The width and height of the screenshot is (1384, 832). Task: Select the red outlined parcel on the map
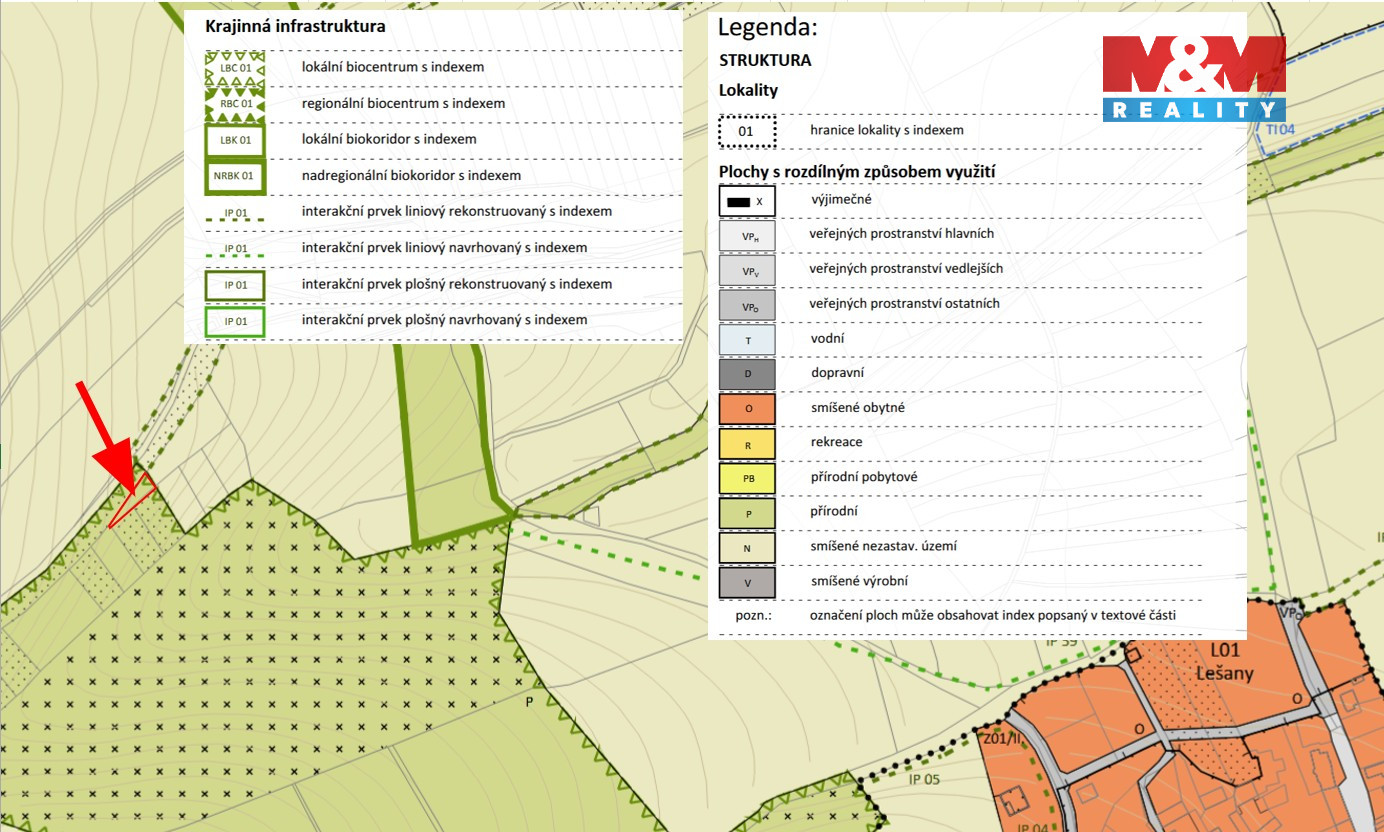pos(133,498)
